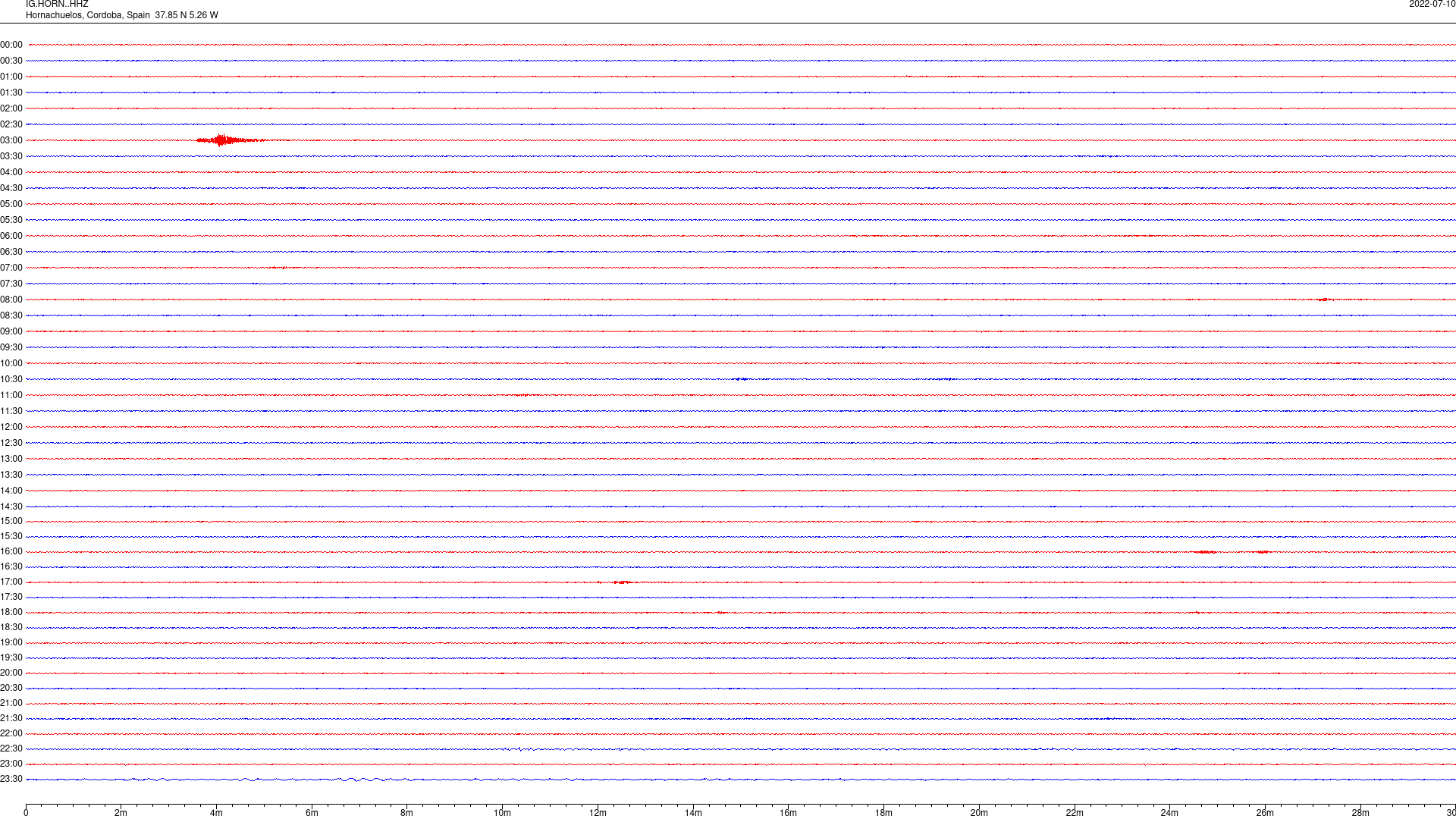Click the 20:00 trace time label
Image resolution: width=1456 pixels, height=819 pixels.
coord(11,673)
